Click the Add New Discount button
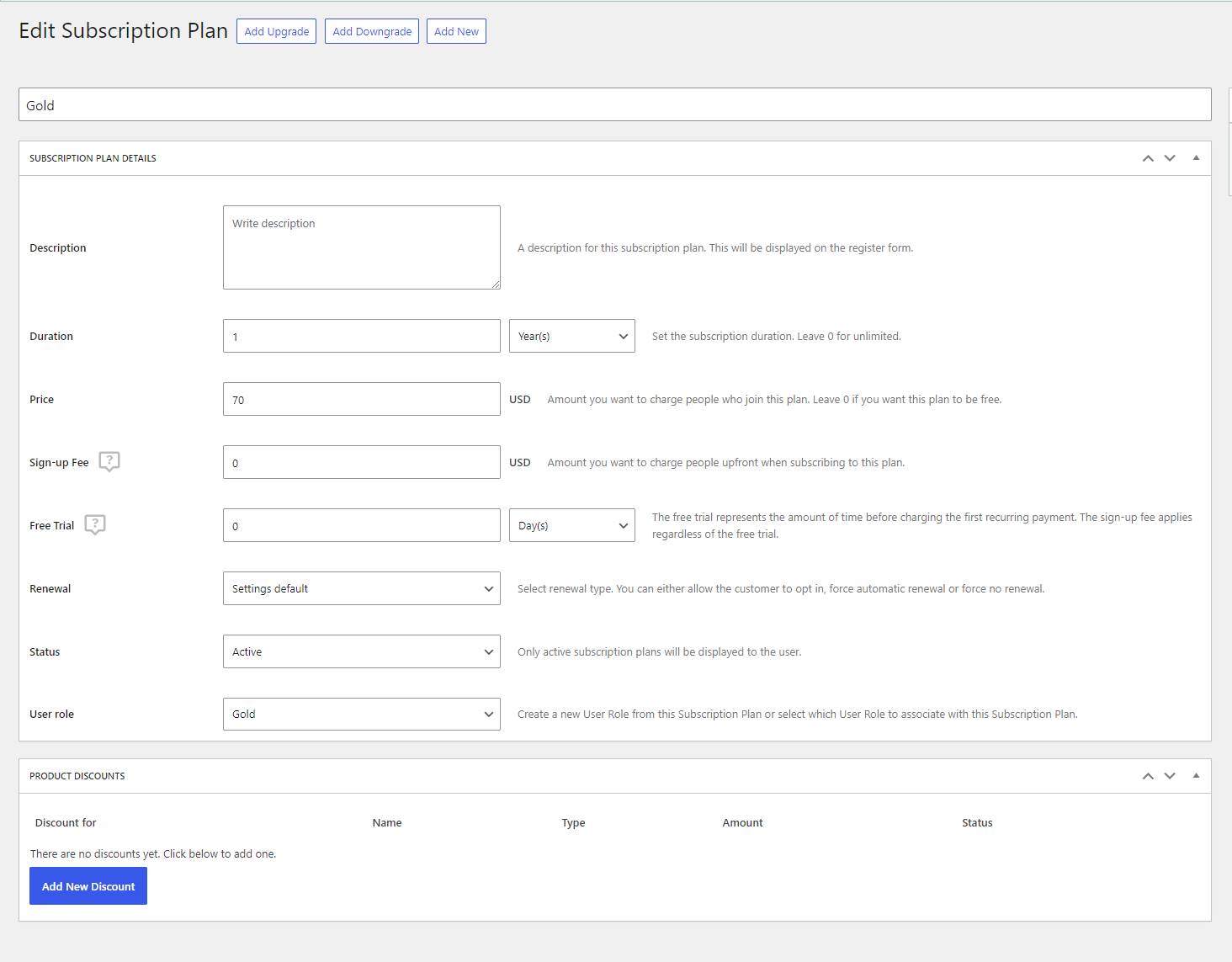Viewport: 1232px width, 962px height. (x=88, y=886)
